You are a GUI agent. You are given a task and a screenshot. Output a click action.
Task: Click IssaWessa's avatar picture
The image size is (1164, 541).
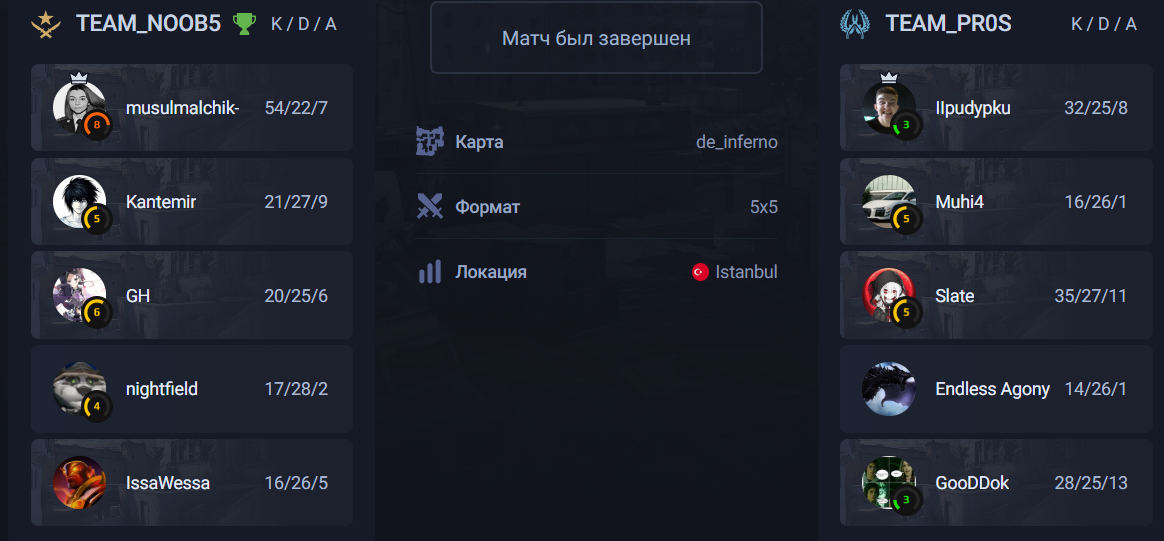(79, 483)
